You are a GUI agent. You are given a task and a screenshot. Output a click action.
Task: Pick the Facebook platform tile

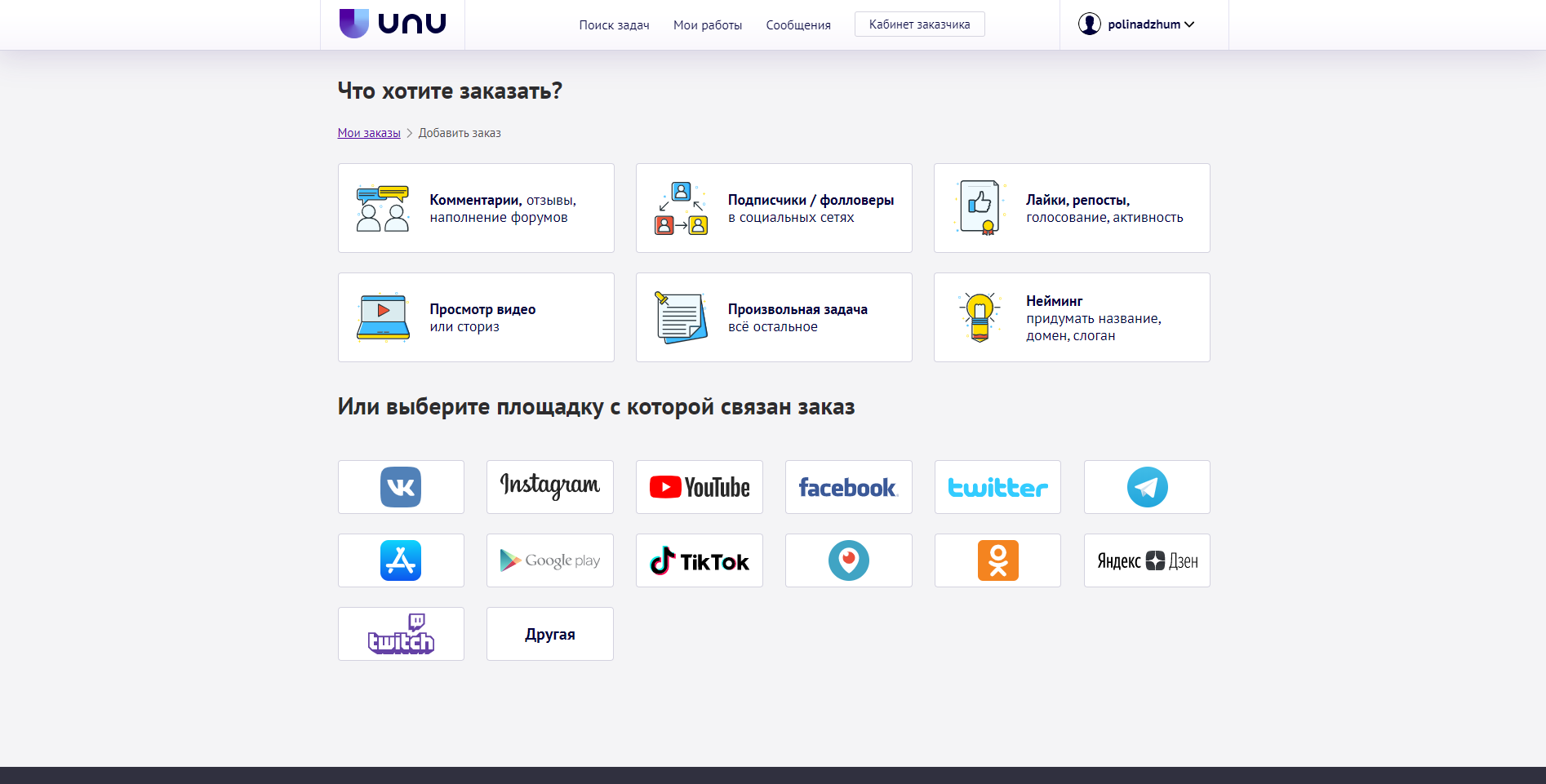coord(849,487)
